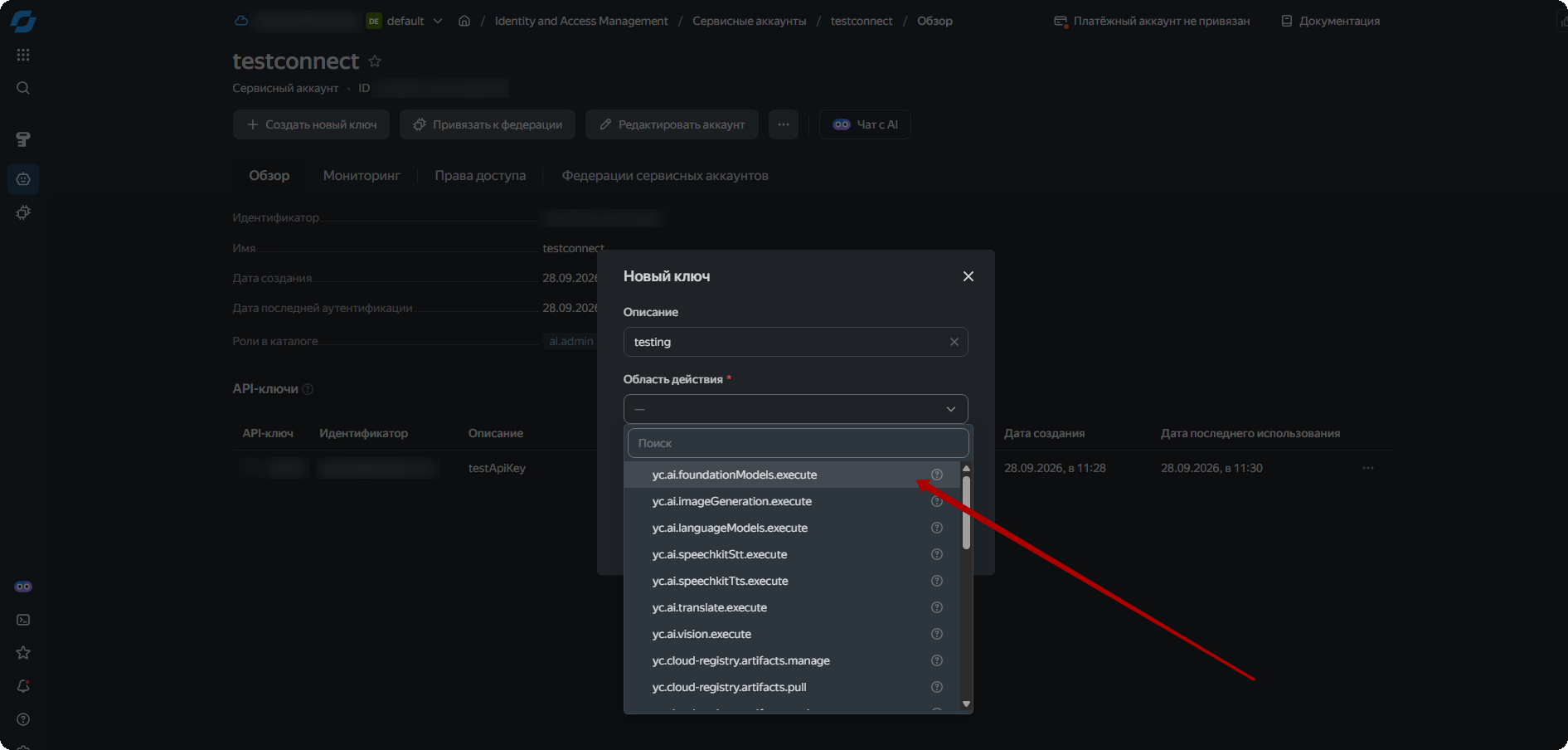
Task: Show help for yc.ai.languageModels.execute
Action: pyautogui.click(x=937, y=528)
